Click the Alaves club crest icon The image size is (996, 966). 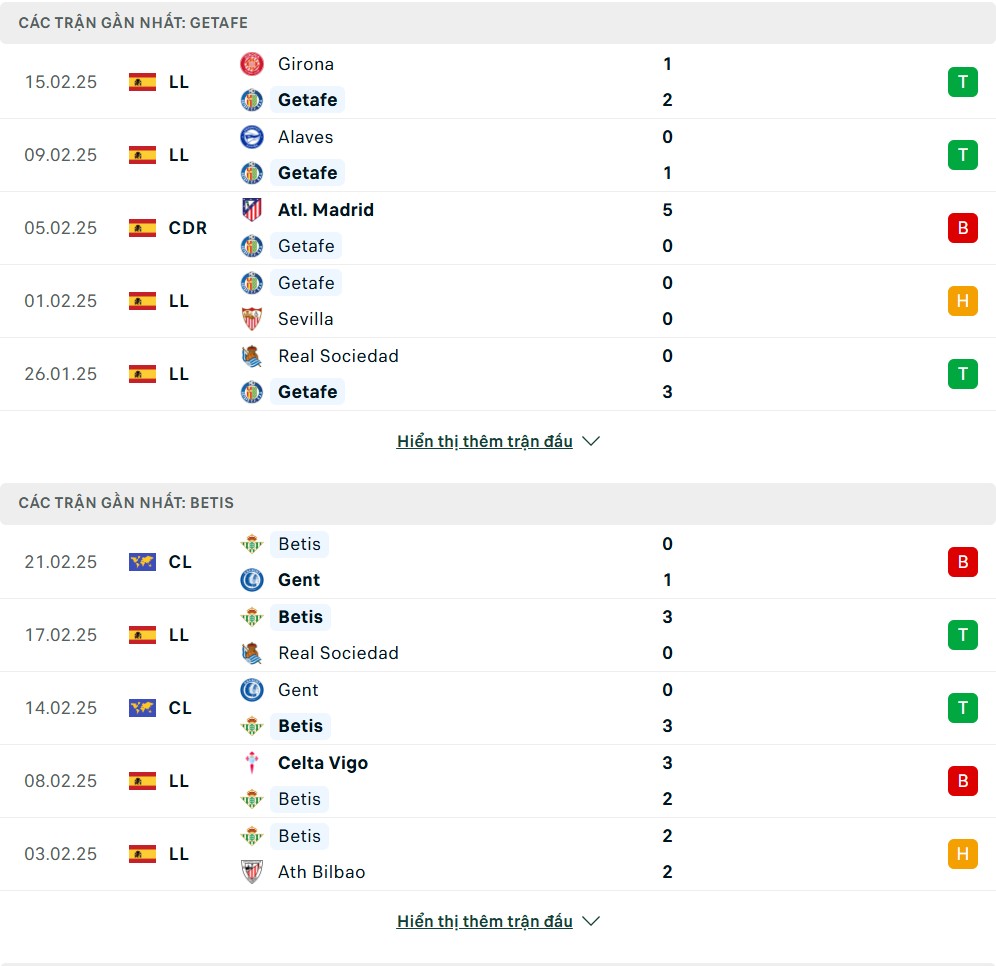pyautogui.click(x=252, y=137)
